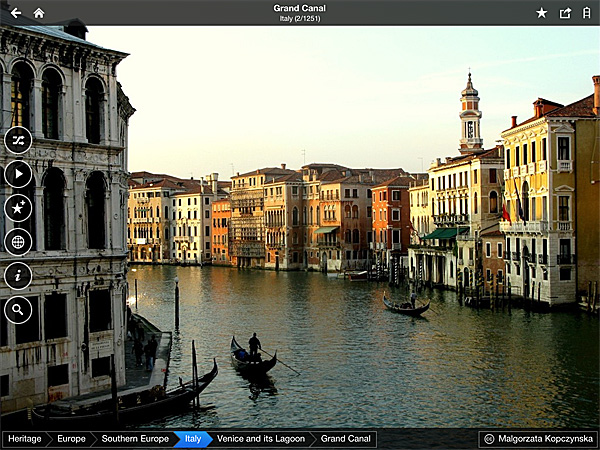View photo credit Malgorzata Kopczynska
Screen dimensions: 600x450
tap(538, 439)
